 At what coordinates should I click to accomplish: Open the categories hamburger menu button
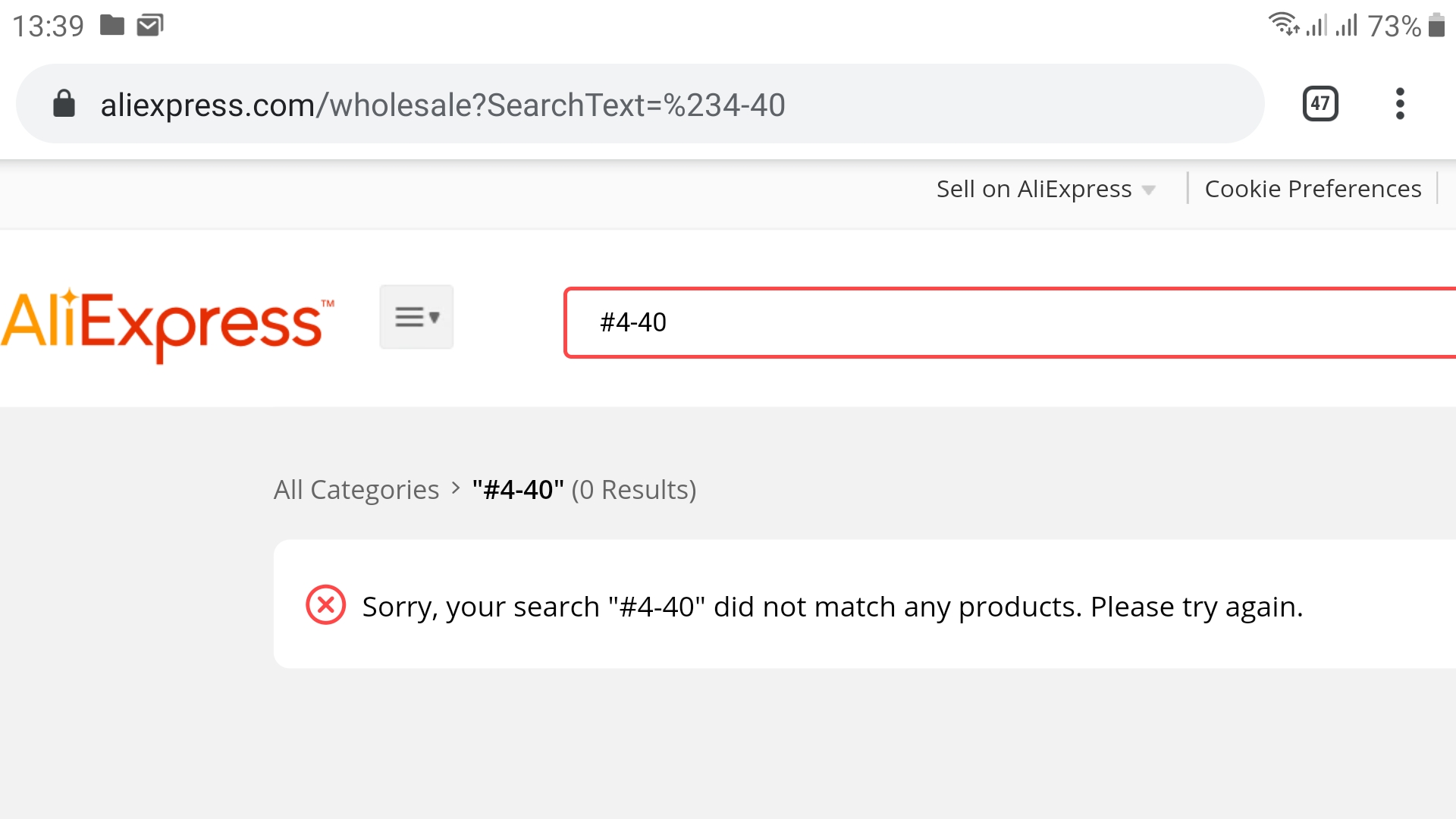coord(416,317)
